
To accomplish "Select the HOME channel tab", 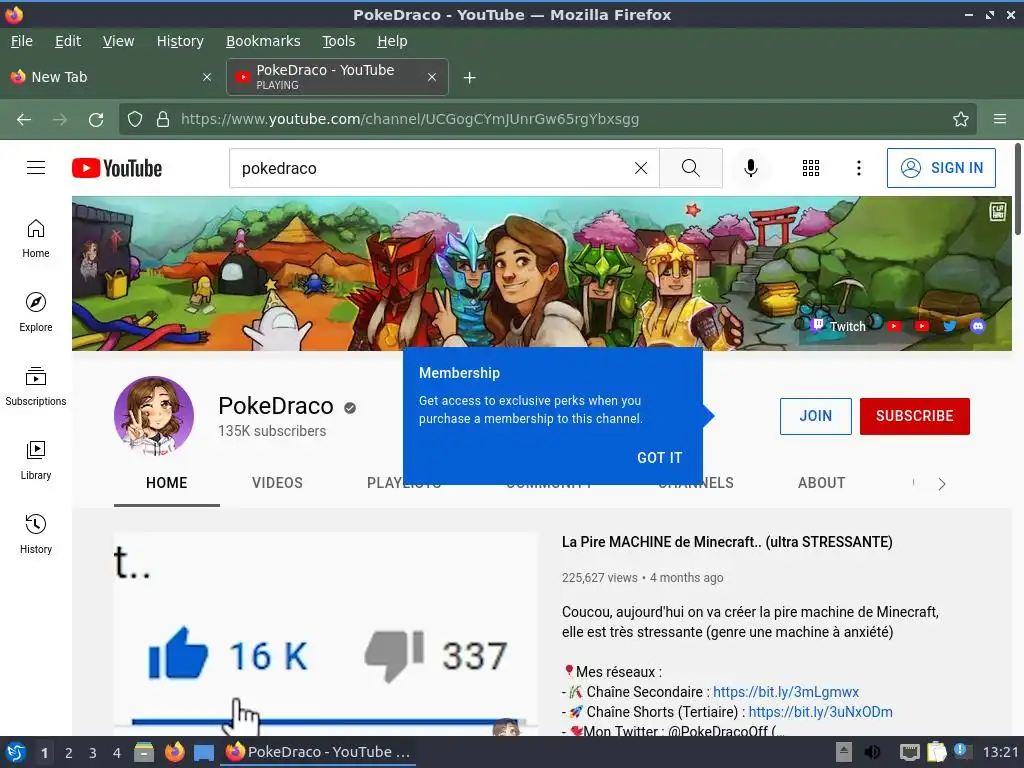I will [167, 483].
